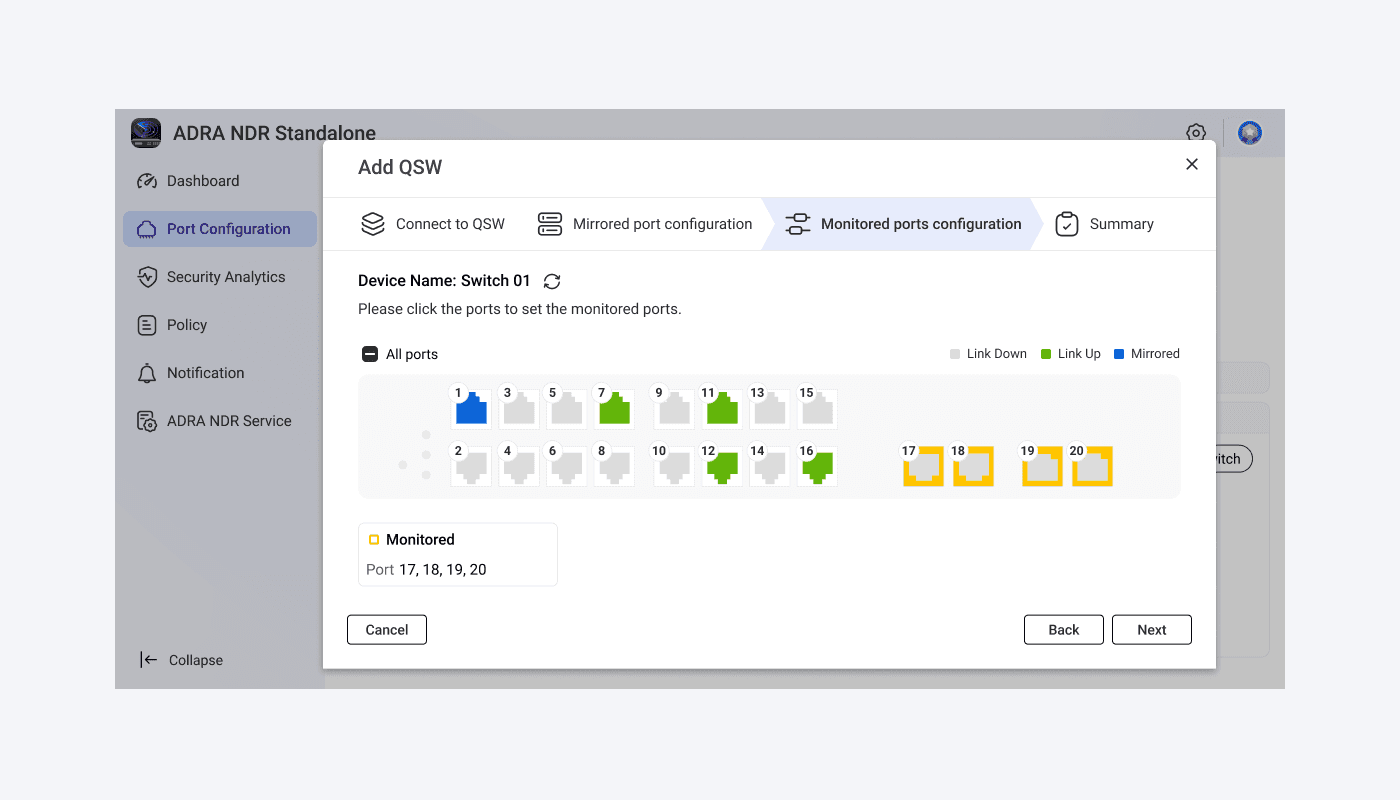
Task: Open Dashboard in the sidebar
Action: tap(220, 181)
